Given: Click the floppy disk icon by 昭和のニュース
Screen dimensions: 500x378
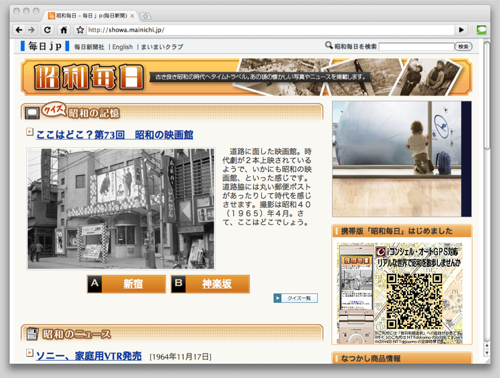Looking at the screenshot, I should point(33,334).
